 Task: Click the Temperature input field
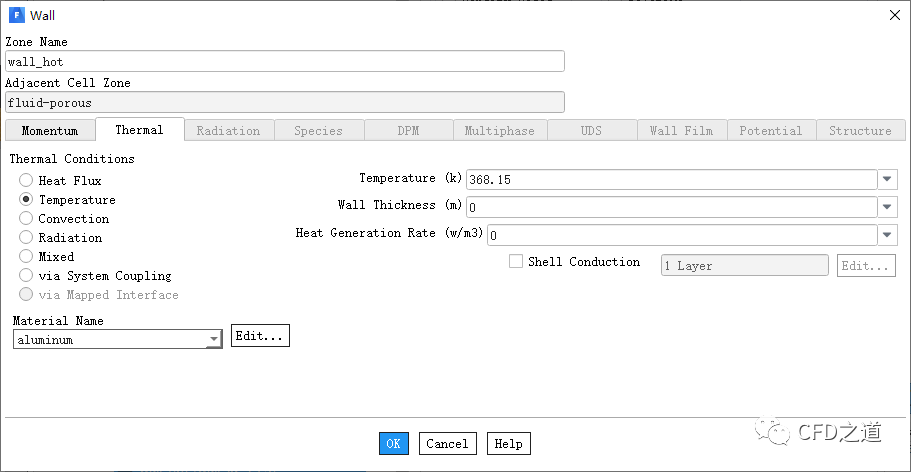point(670,180)
